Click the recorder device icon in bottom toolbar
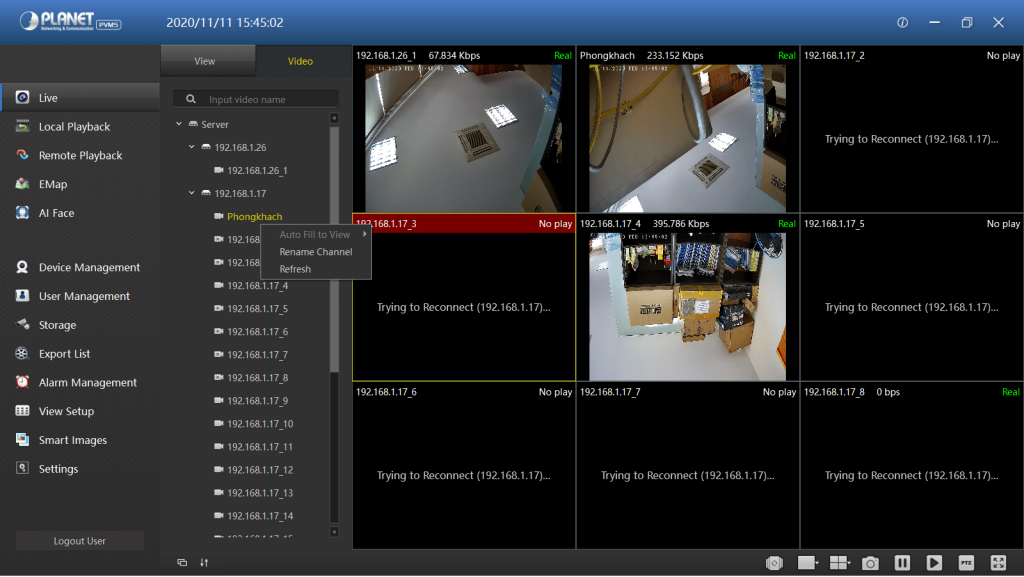Viewport: 1024px width, 577px height. pos(774,563)
